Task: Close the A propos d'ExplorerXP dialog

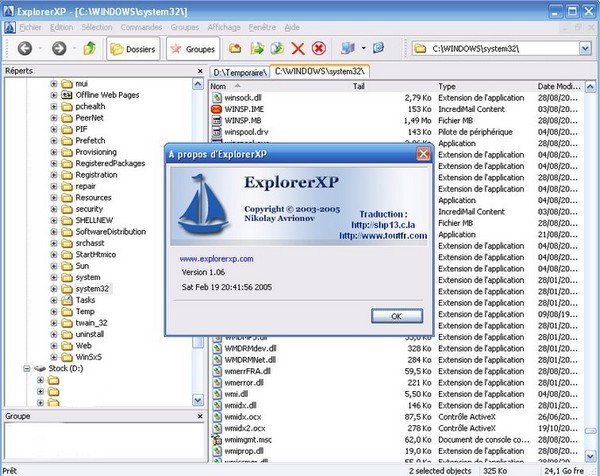Action: 423,154
